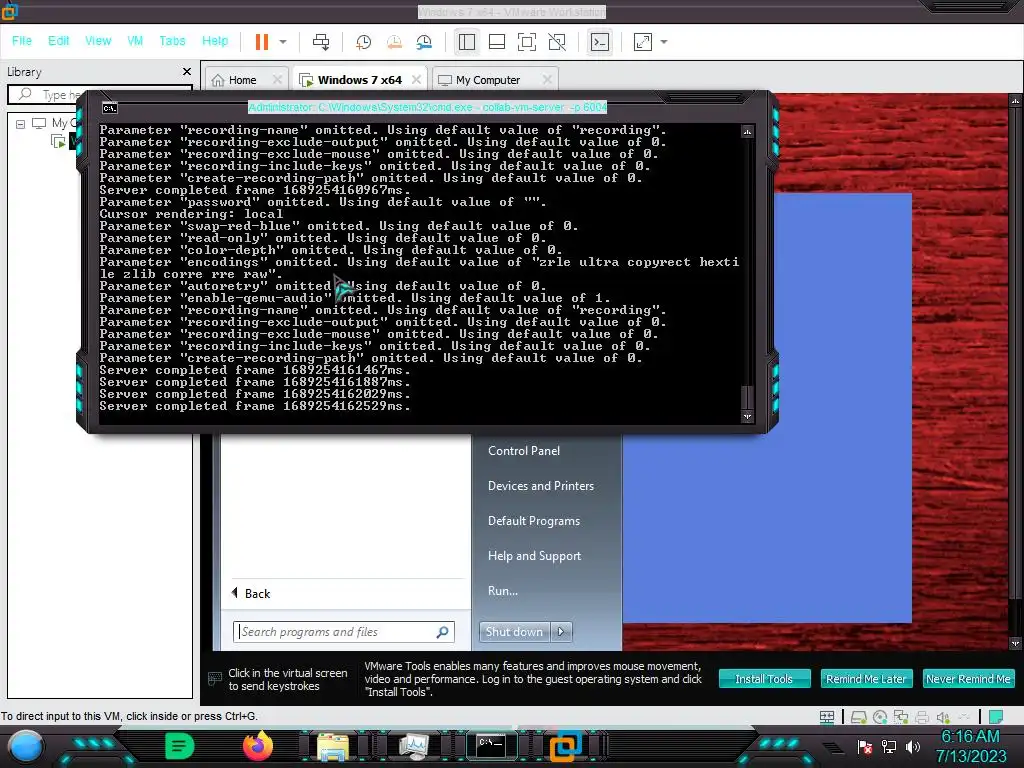Open cmd window system menu icon
The width and height of the screenshot is (1024, 768).
coord(110,108)
